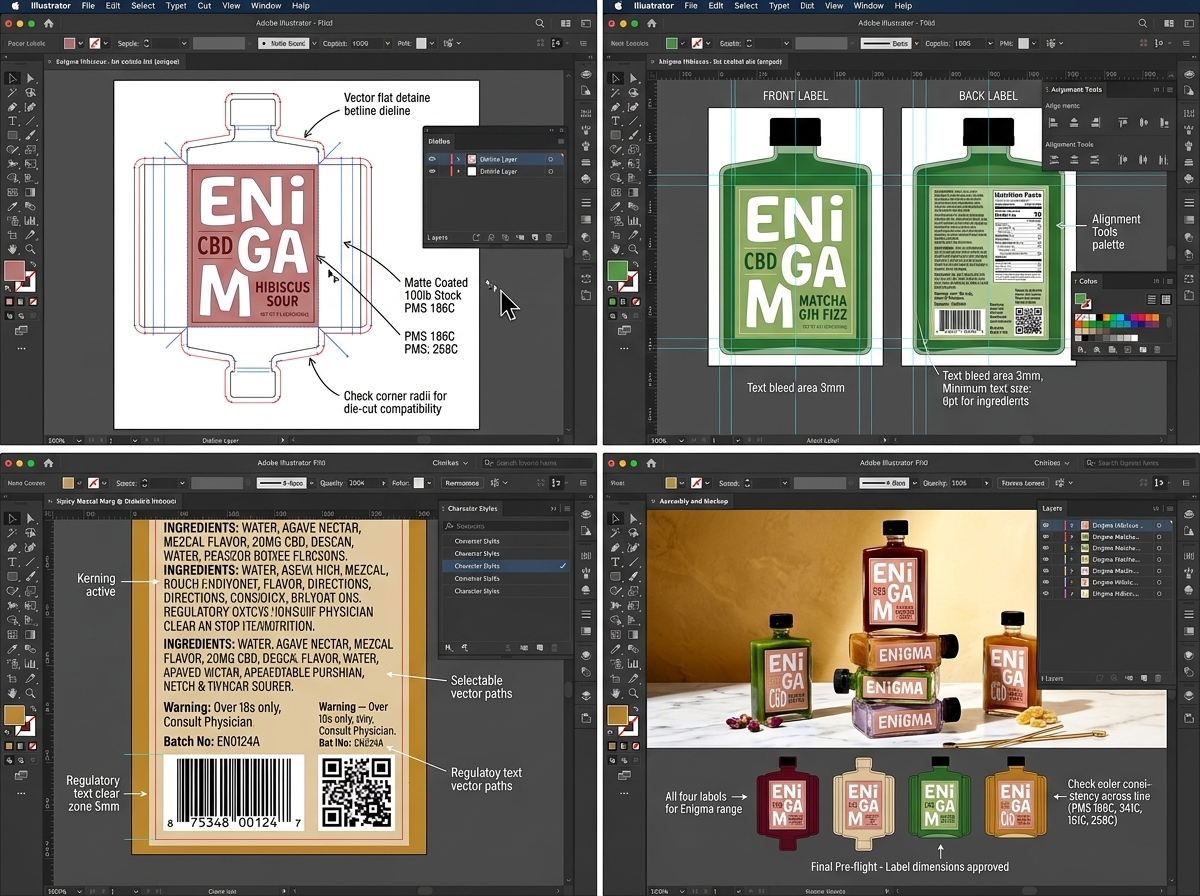Click horizontal align left in Alignment Tools panel
The width and height of the screenshot is (1200, 896).
point(1051,122)
